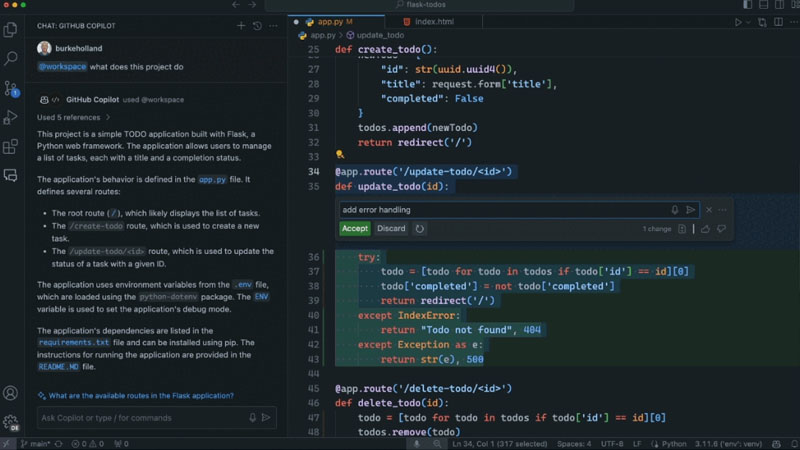Image resolution: width=800 pixels, height=450 pixels.
Task: Ask suggested question about available routes
Action: coord(141,395)
